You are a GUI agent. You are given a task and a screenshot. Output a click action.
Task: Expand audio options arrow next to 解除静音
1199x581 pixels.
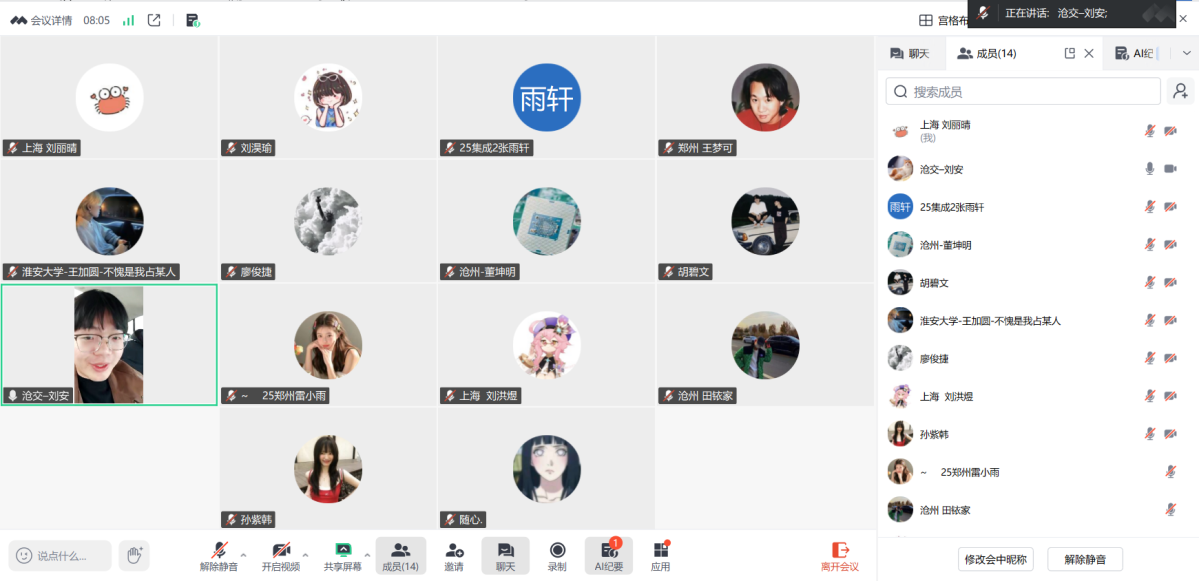[244, 555]
